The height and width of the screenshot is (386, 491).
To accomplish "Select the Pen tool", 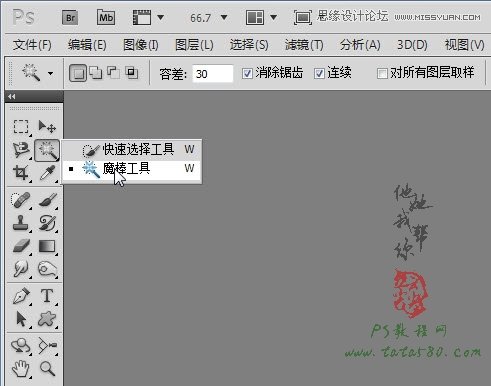I will pyautogui.click(x=21, y=296).
